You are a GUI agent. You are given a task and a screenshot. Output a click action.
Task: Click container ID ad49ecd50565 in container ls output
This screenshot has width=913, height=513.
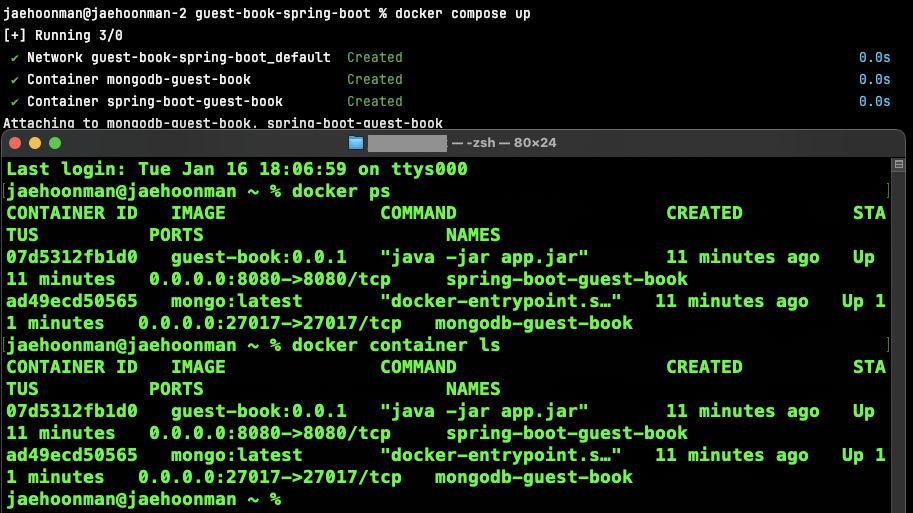point(72,456)
